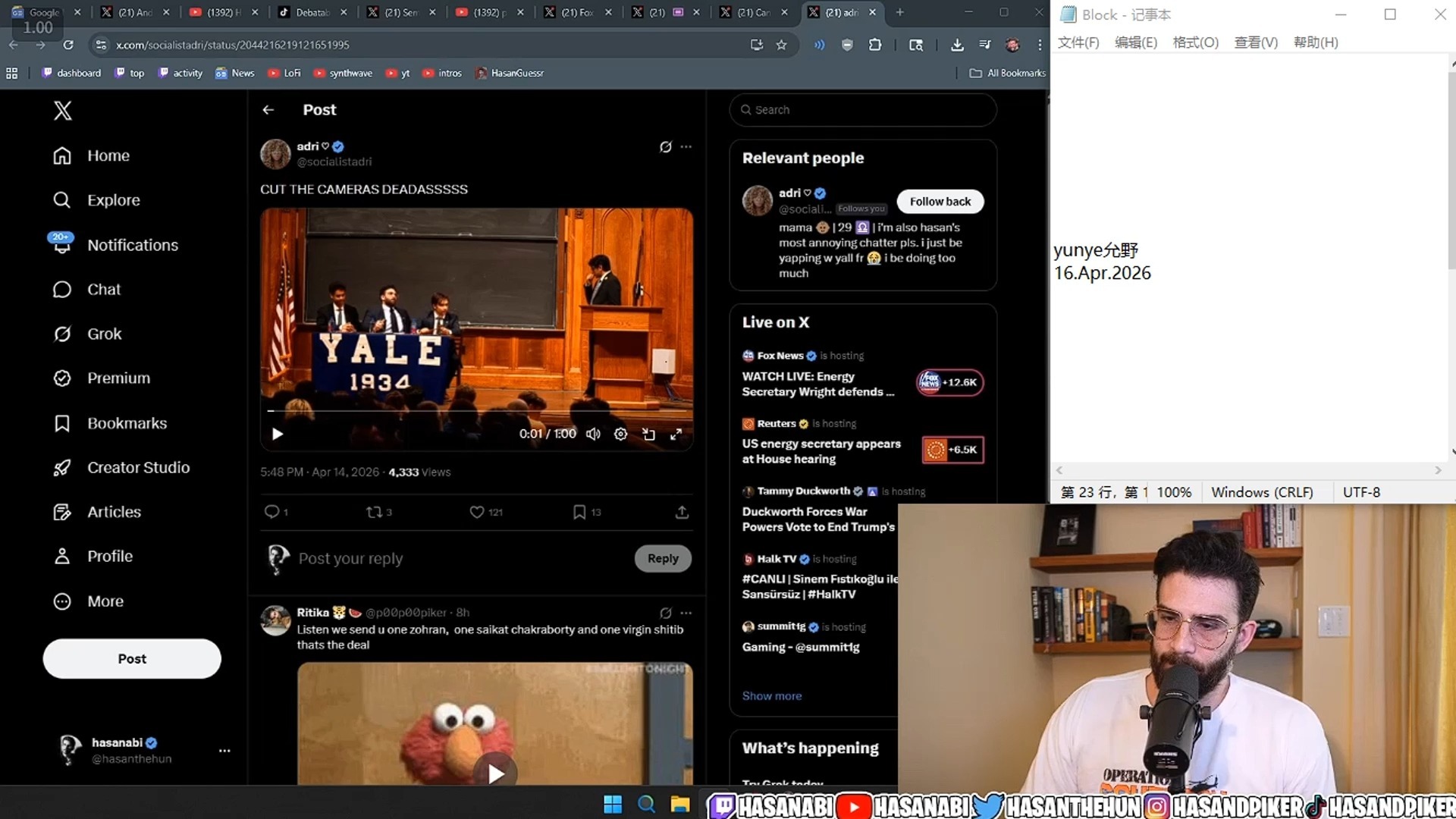Open Grok in the X sidebar
The width and height of the screenshot is (1456, 819).
tap(87, 334)
